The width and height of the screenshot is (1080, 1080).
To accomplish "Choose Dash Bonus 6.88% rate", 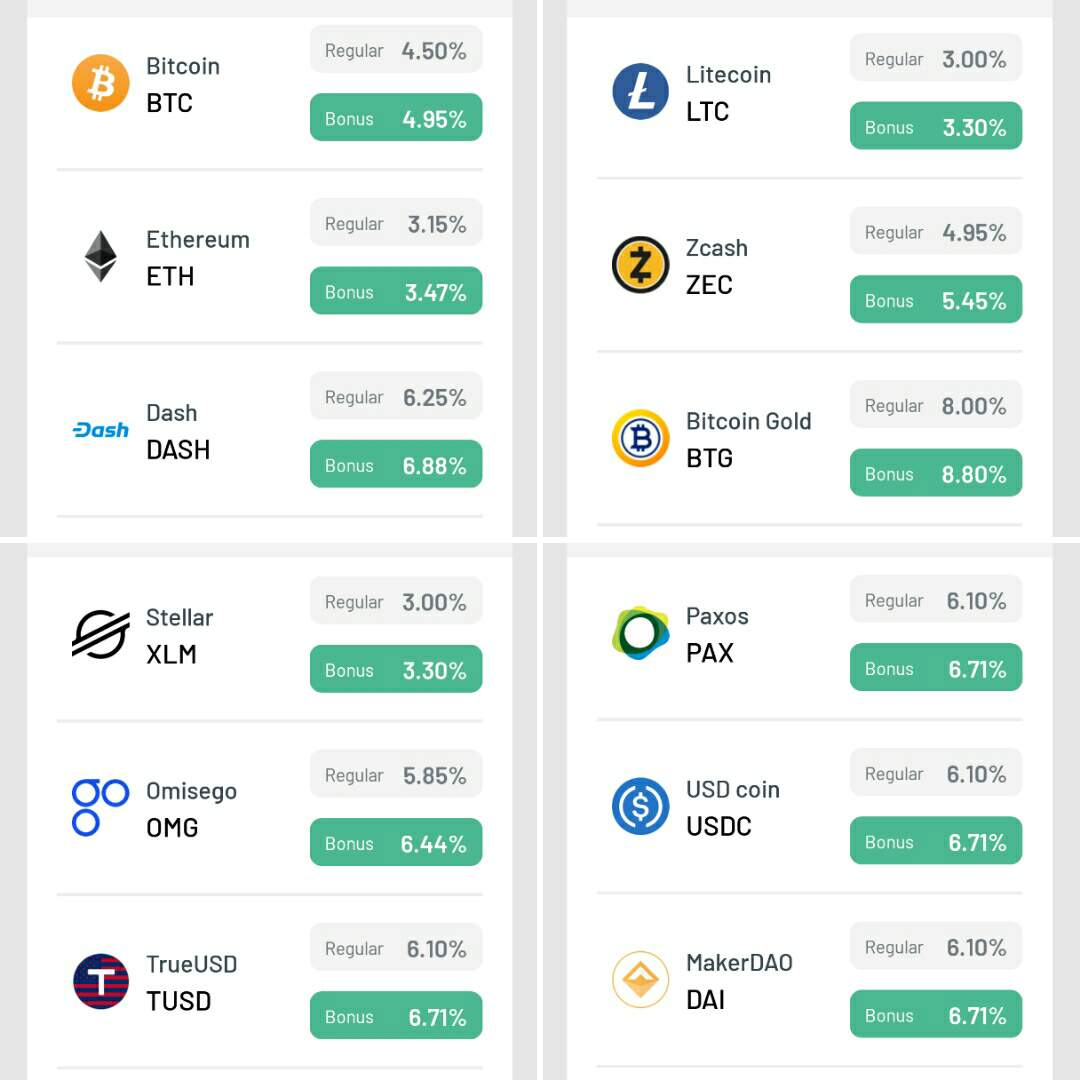I will pyautogui.click(x=396, y=465).
